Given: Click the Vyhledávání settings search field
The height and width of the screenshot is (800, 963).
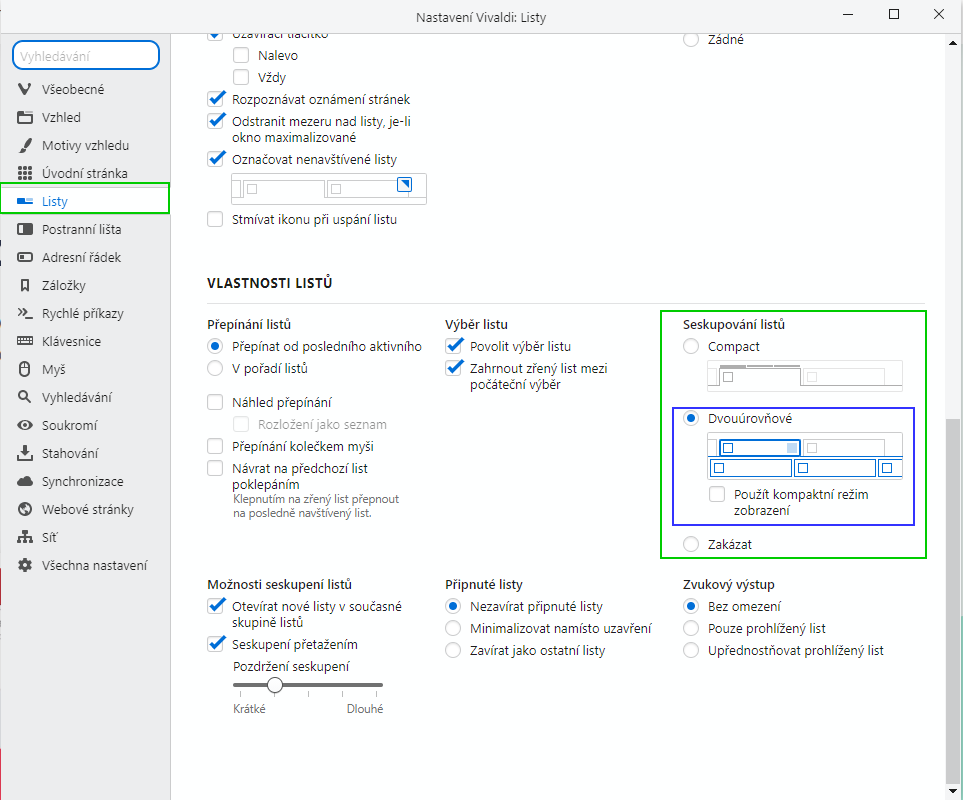Looking at the screenshot, I should pos(86,56).
